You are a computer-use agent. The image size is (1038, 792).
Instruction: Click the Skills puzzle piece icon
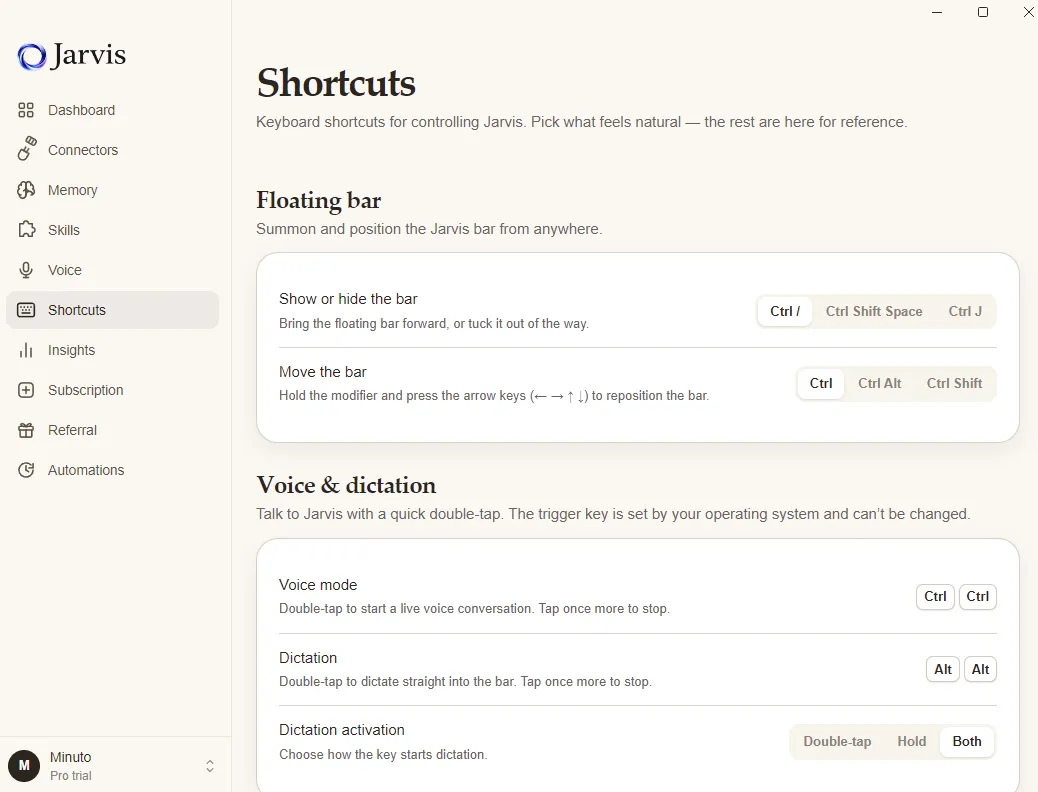click(26, 230)
